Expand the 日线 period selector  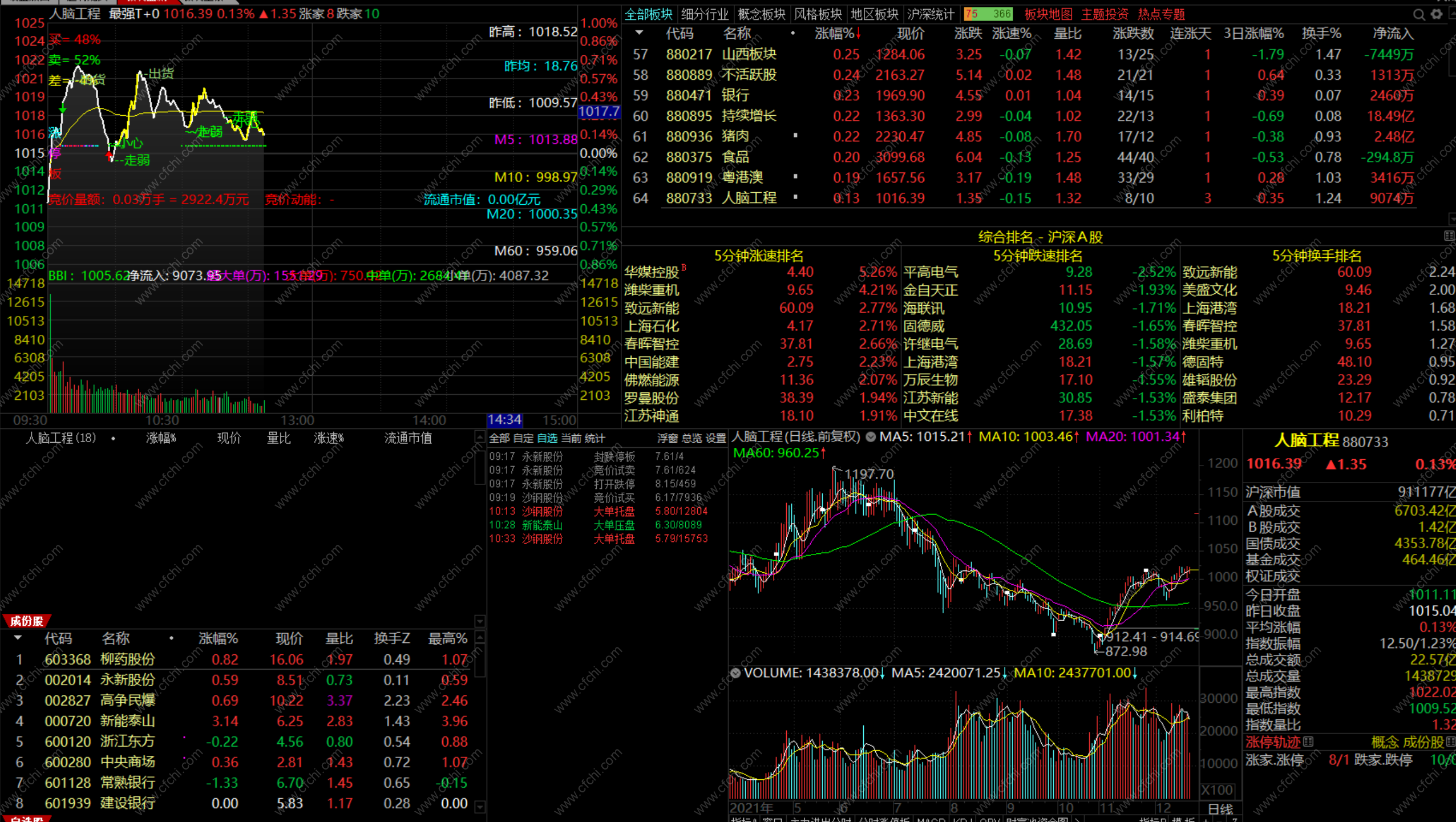[x=1220, y=809]
